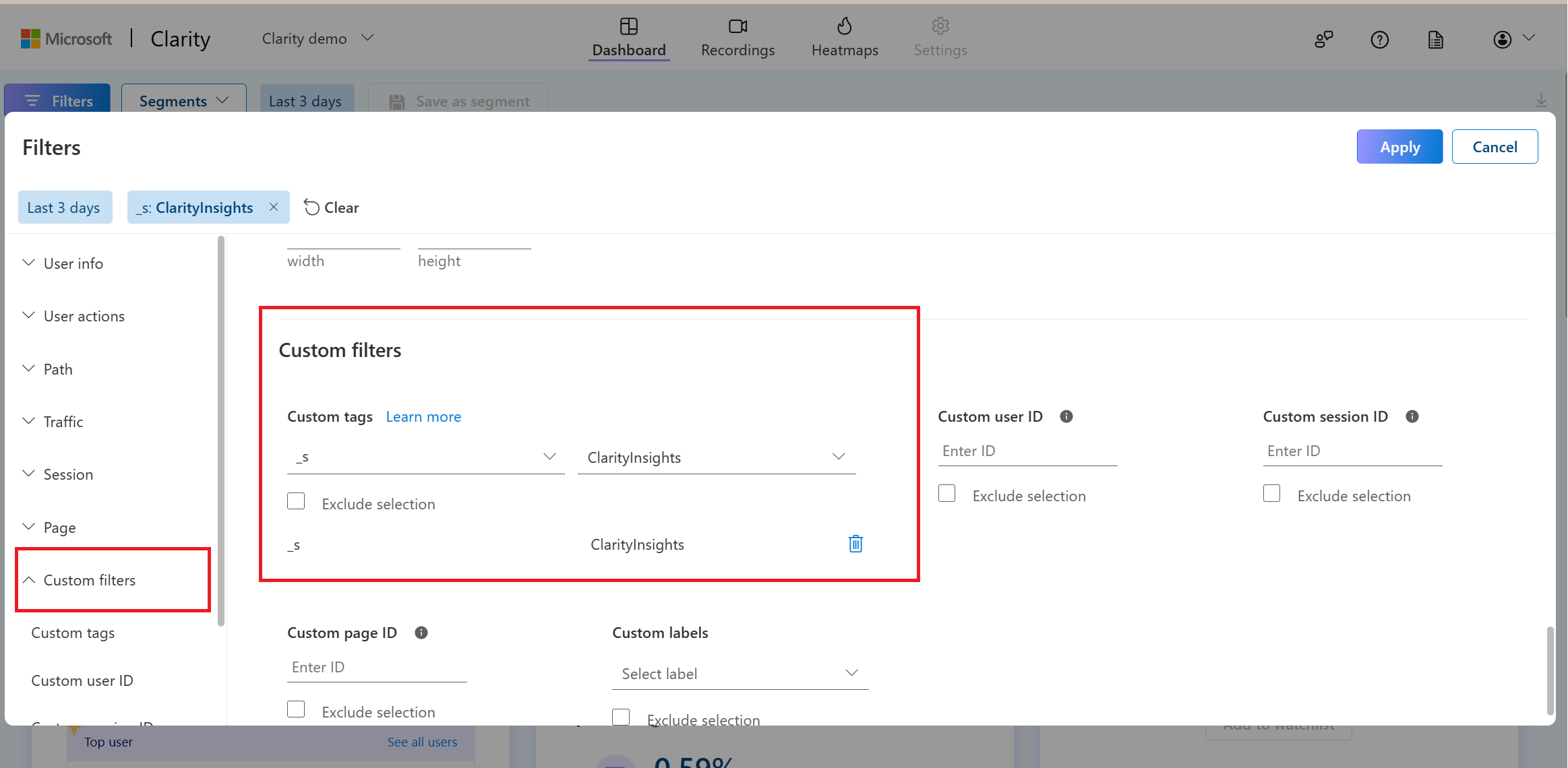
Task: View release notes via the document icon
Action: [1436, 40]
